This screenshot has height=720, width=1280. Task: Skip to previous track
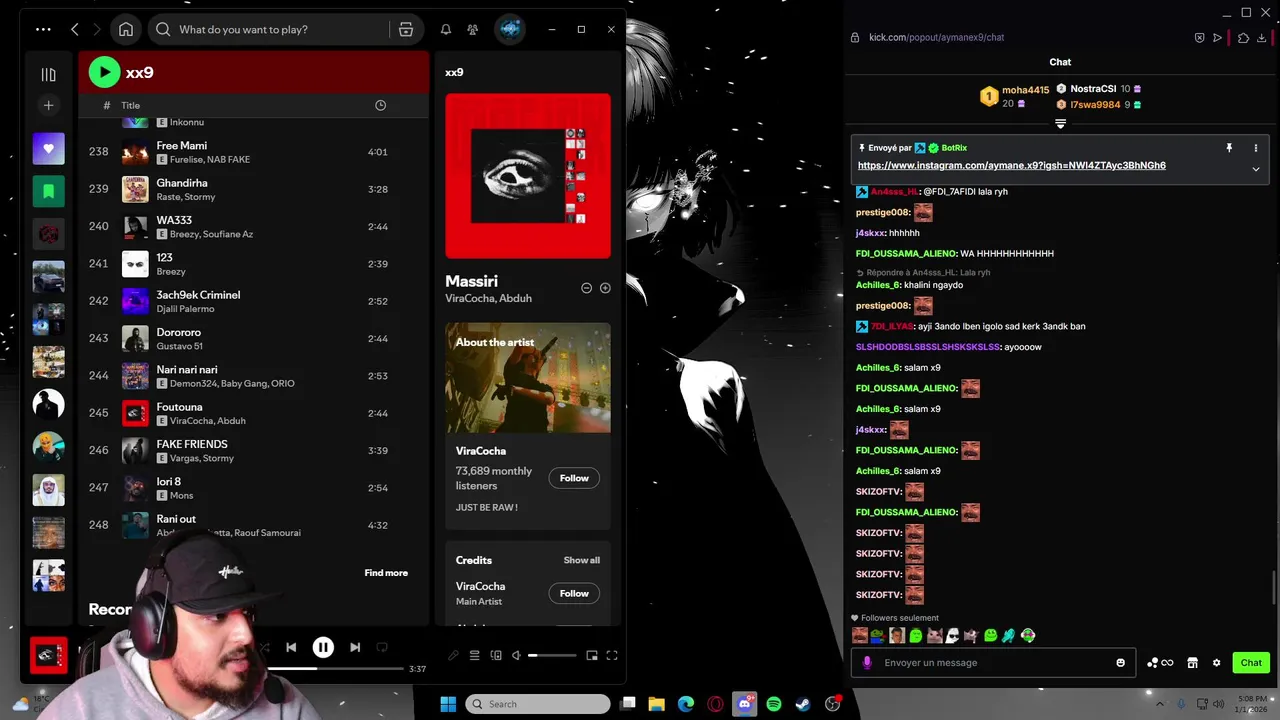pyautogui.click(x=291, y=647)
